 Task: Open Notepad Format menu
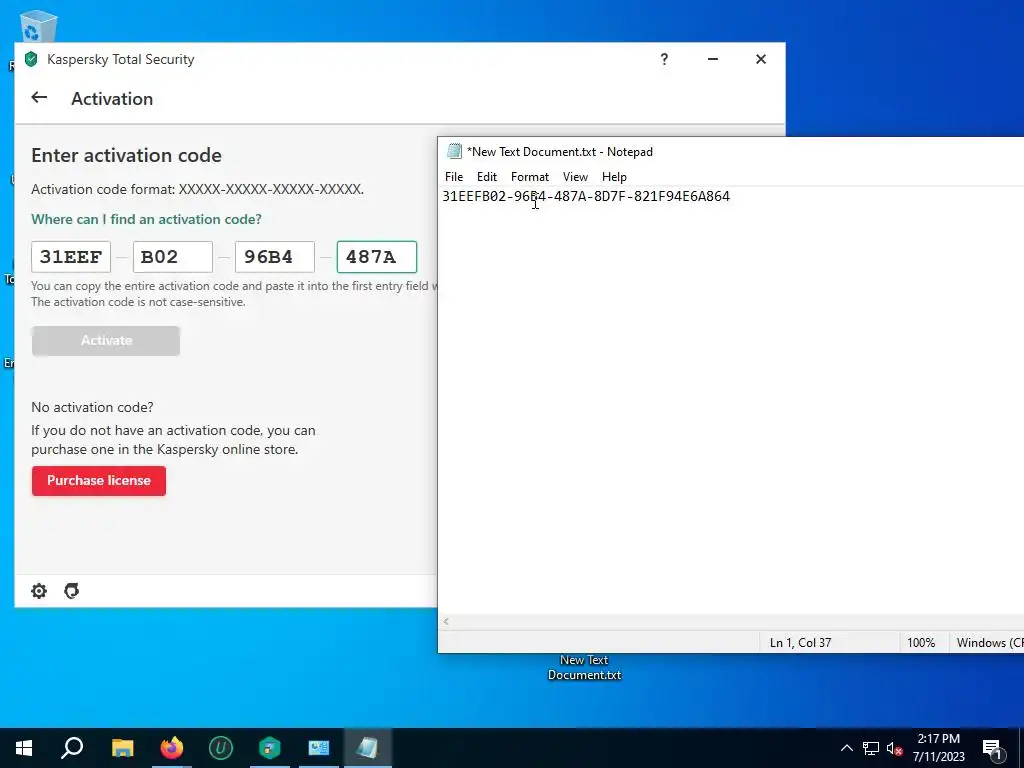pos(530,177)
